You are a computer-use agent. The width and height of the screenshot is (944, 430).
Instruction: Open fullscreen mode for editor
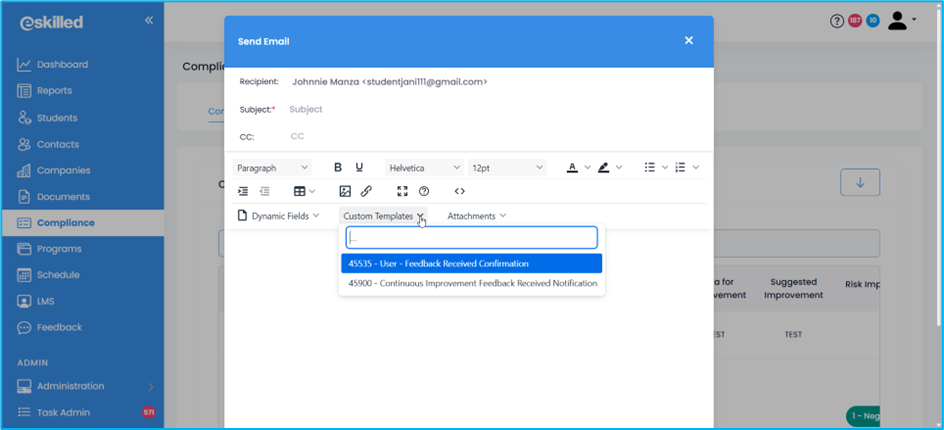tap(402, 191)
